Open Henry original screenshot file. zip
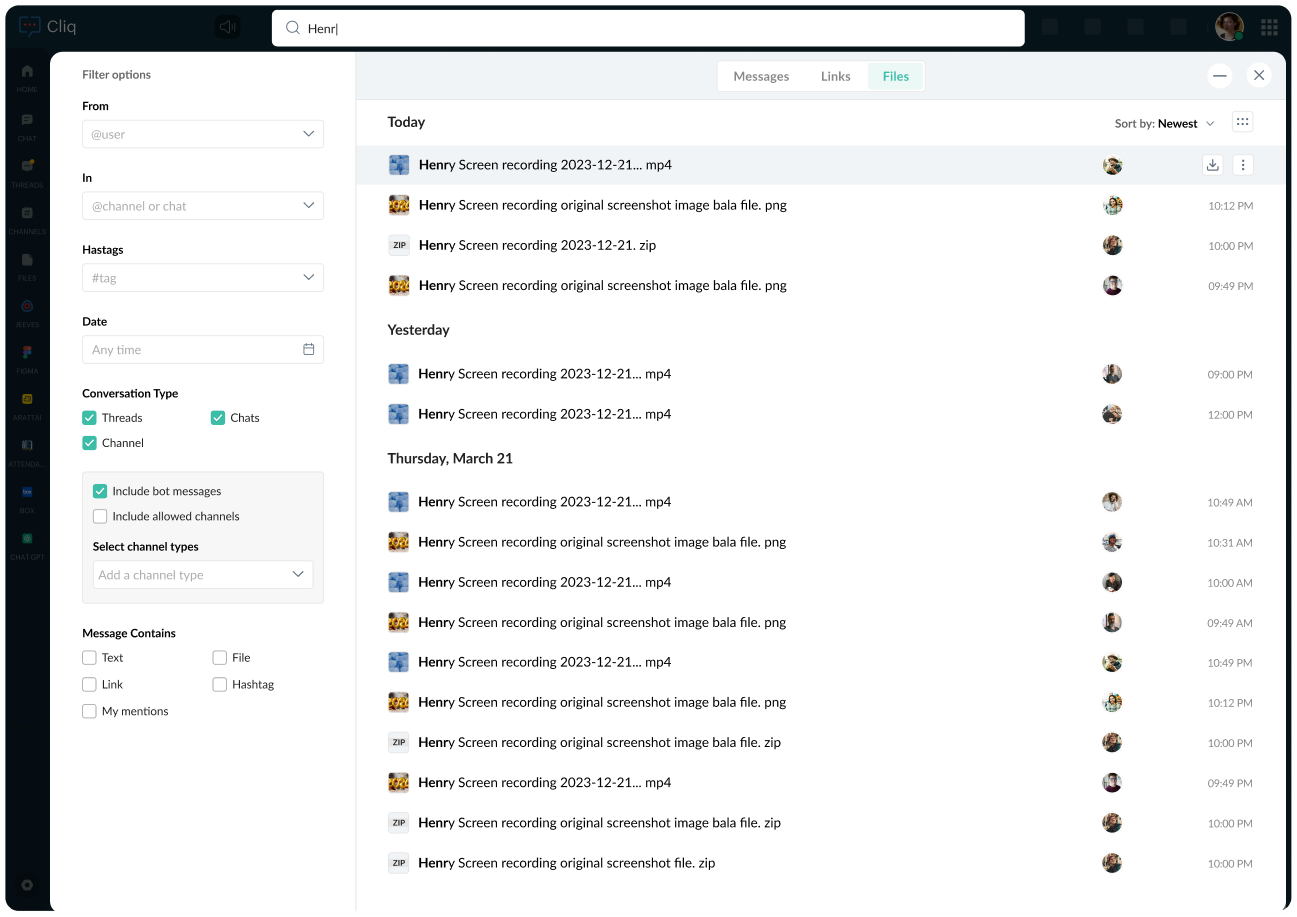Image resolution: width=1297 pixels, height=917 pixels. 567,863
